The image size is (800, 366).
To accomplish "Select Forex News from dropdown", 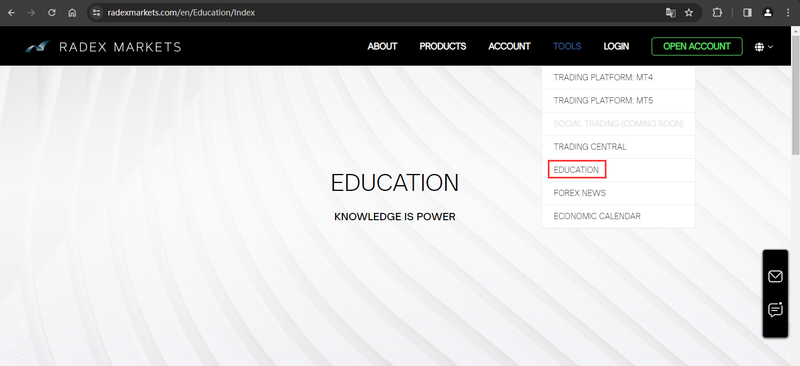I will click(618, 193).
